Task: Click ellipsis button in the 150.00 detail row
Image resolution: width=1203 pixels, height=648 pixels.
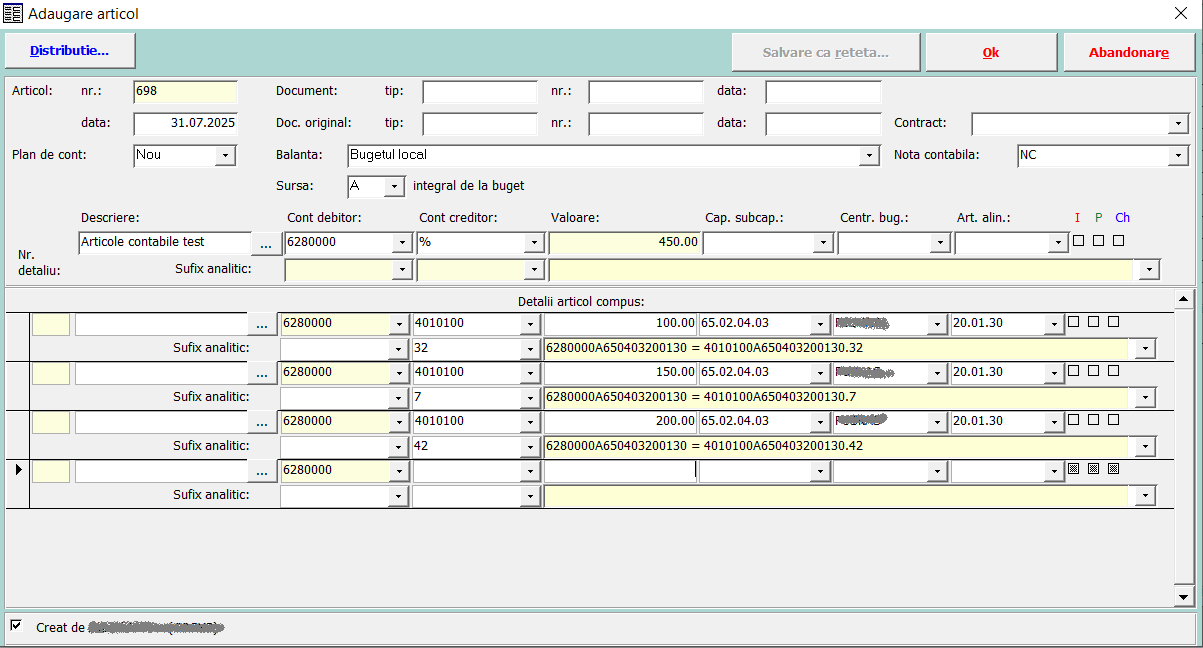Action: [262, 373]
